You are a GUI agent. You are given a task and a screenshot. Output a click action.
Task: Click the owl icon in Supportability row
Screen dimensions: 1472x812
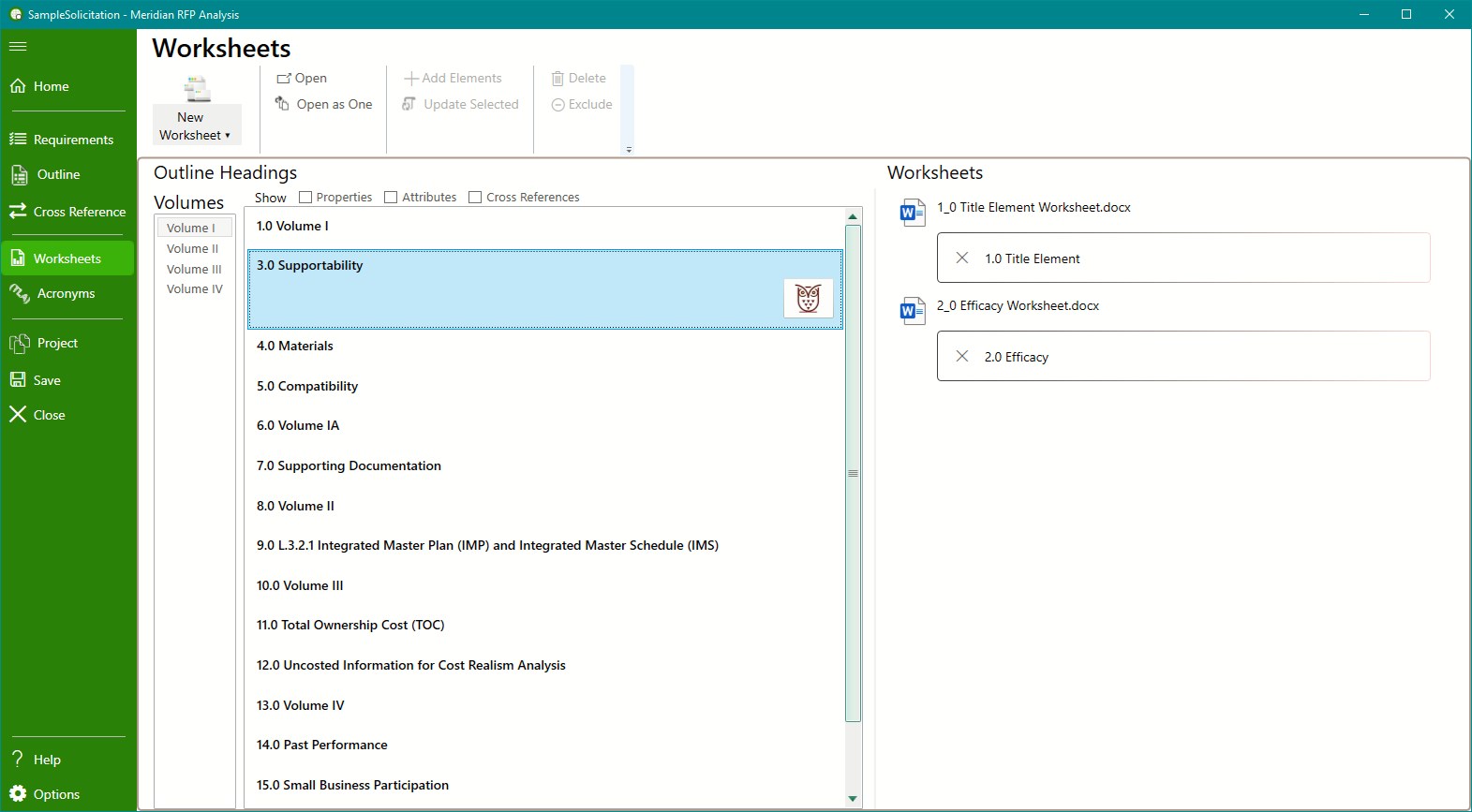[808, 299]
